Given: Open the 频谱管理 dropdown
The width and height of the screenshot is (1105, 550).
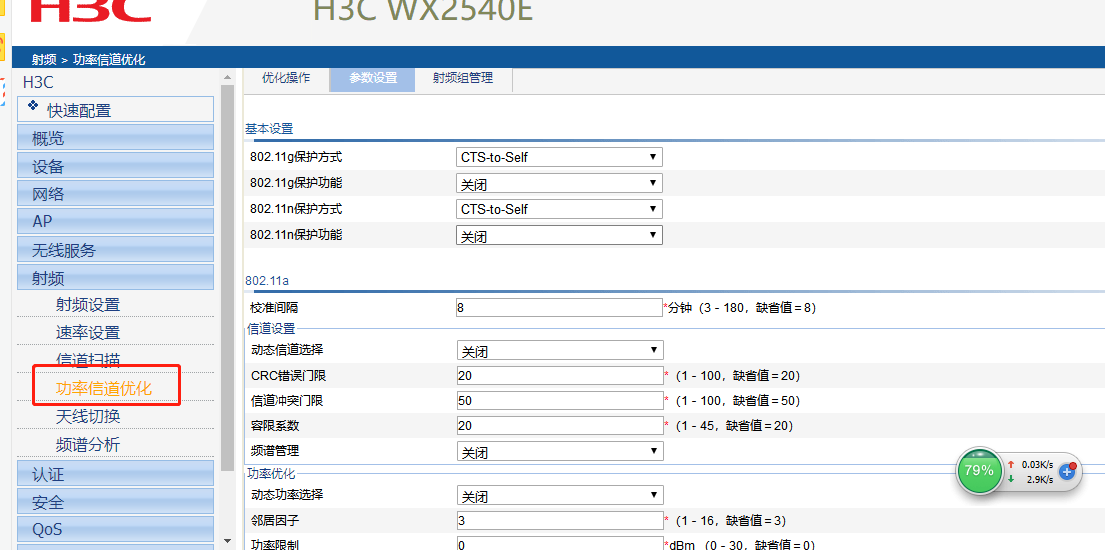Looking at the screenshot, I should [x=559, y=451].
